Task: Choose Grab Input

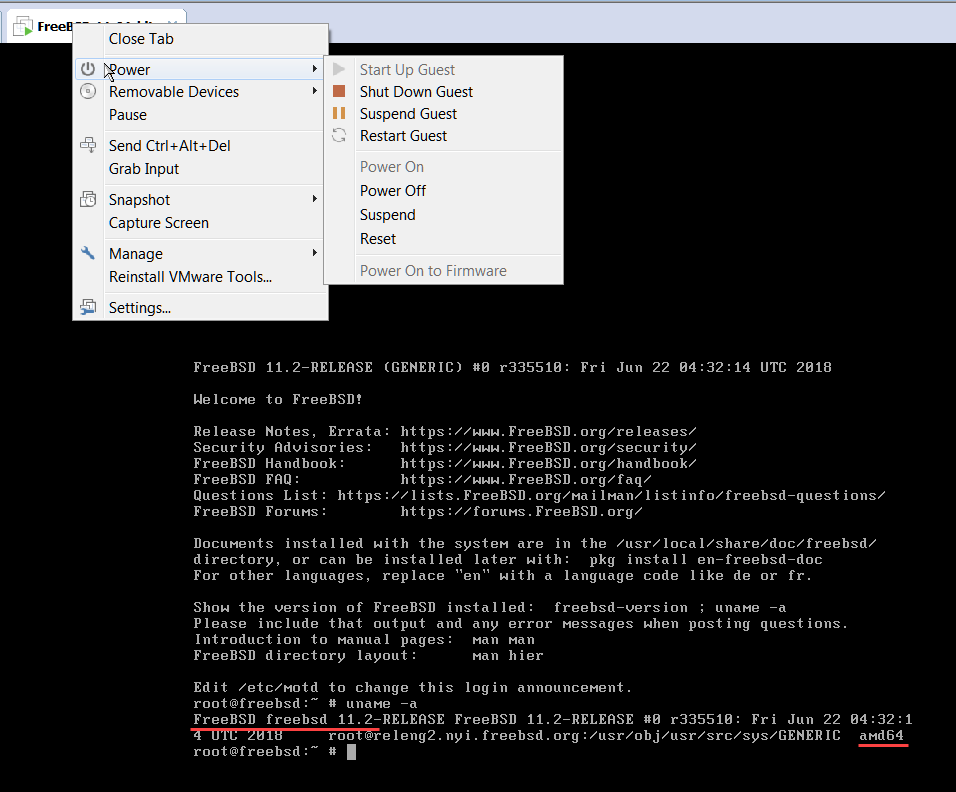Action: [143, 169]
